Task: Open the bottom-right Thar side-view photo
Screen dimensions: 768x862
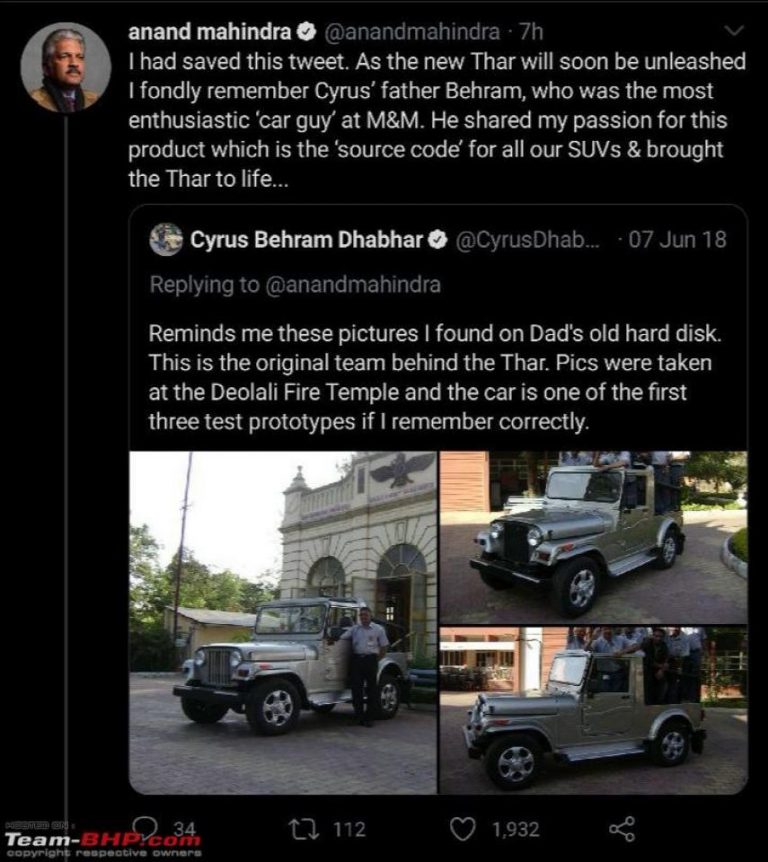Action: [x=593, y=710]
